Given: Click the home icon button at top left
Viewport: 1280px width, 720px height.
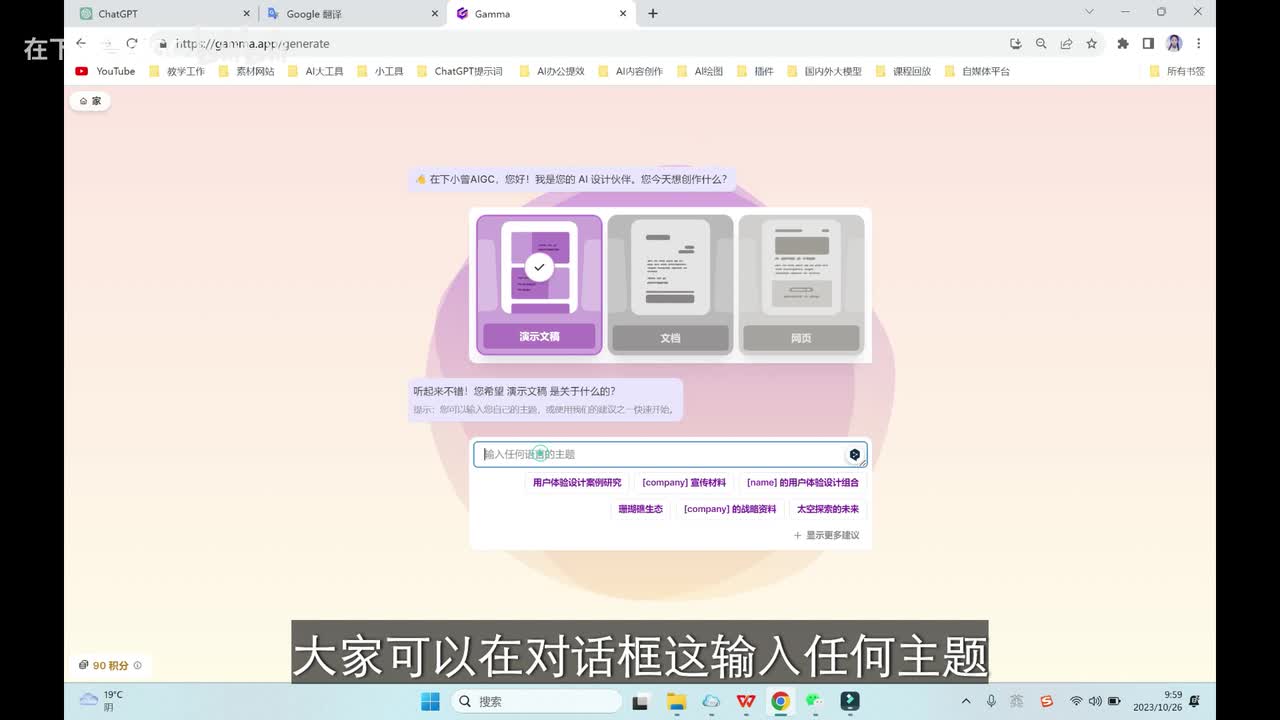Looking at the screenshot, I should point(90,101).
